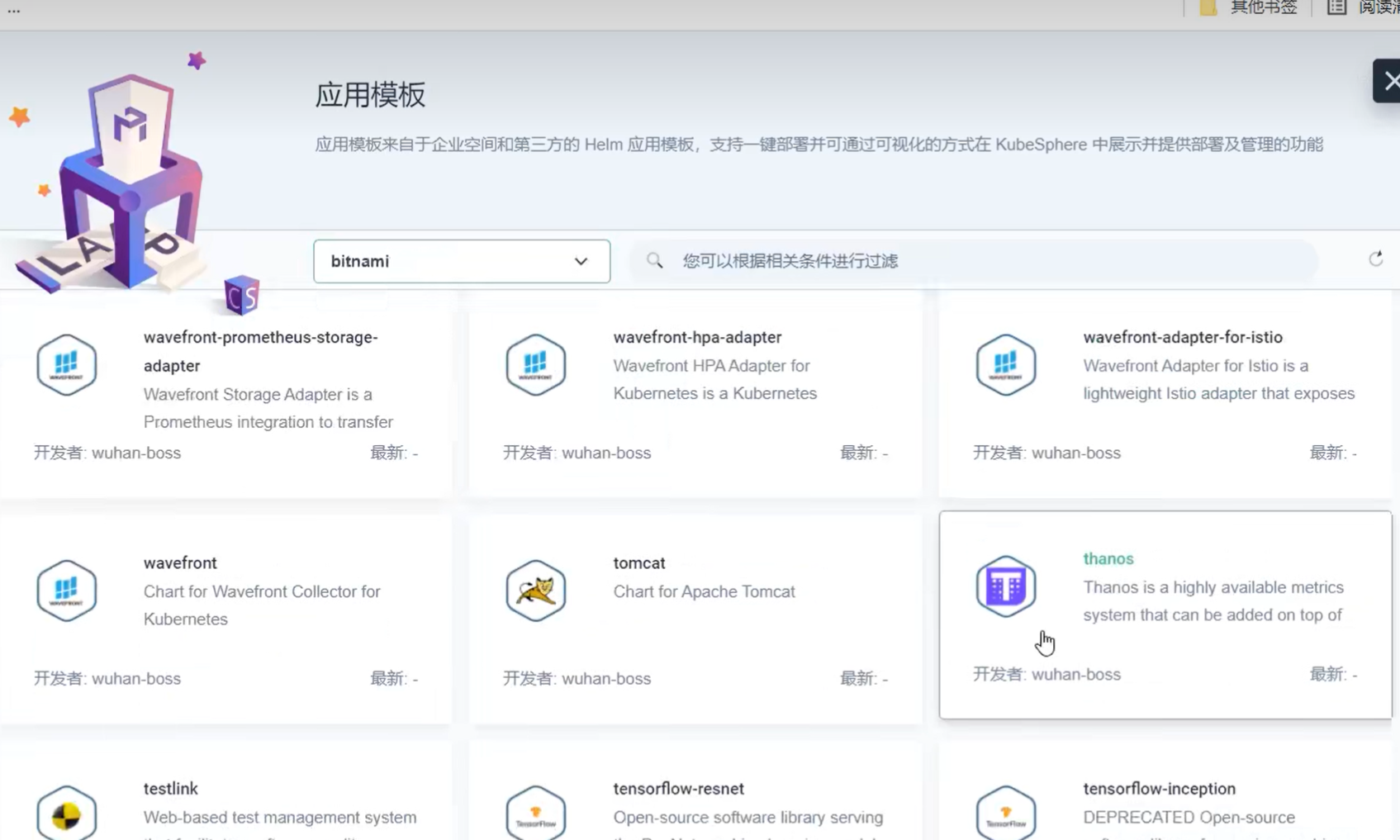Click the magnifier search icon
This screenshot has height=840, width=1400.
(655, 261)
